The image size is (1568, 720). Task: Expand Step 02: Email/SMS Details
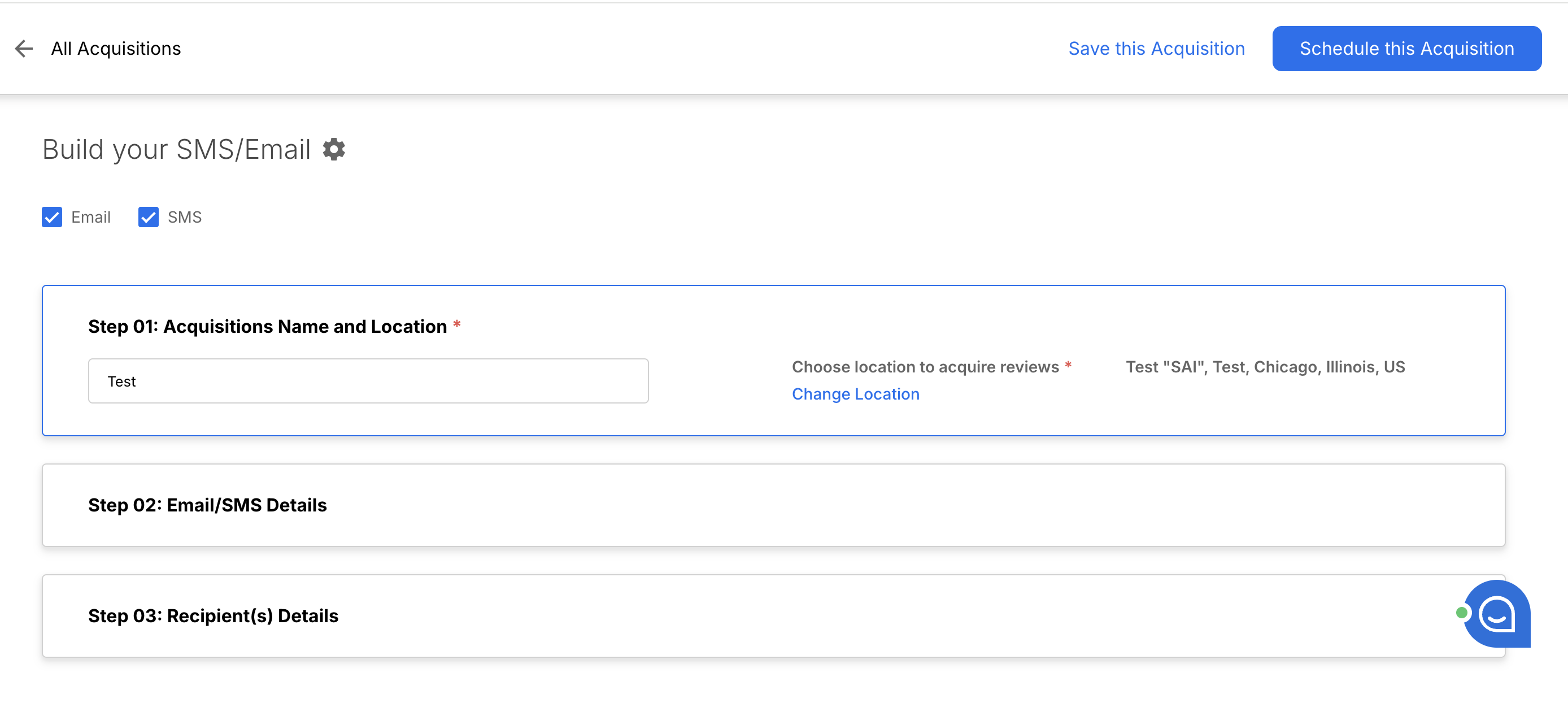pos(207,505)
